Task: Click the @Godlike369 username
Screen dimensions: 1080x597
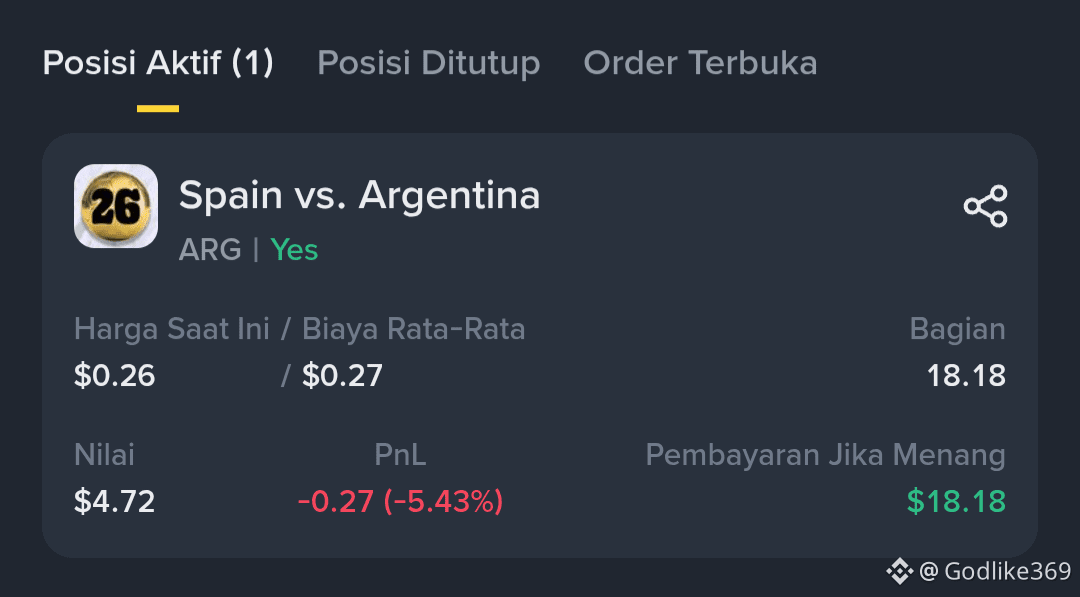Action: click(x=995, y=571)
